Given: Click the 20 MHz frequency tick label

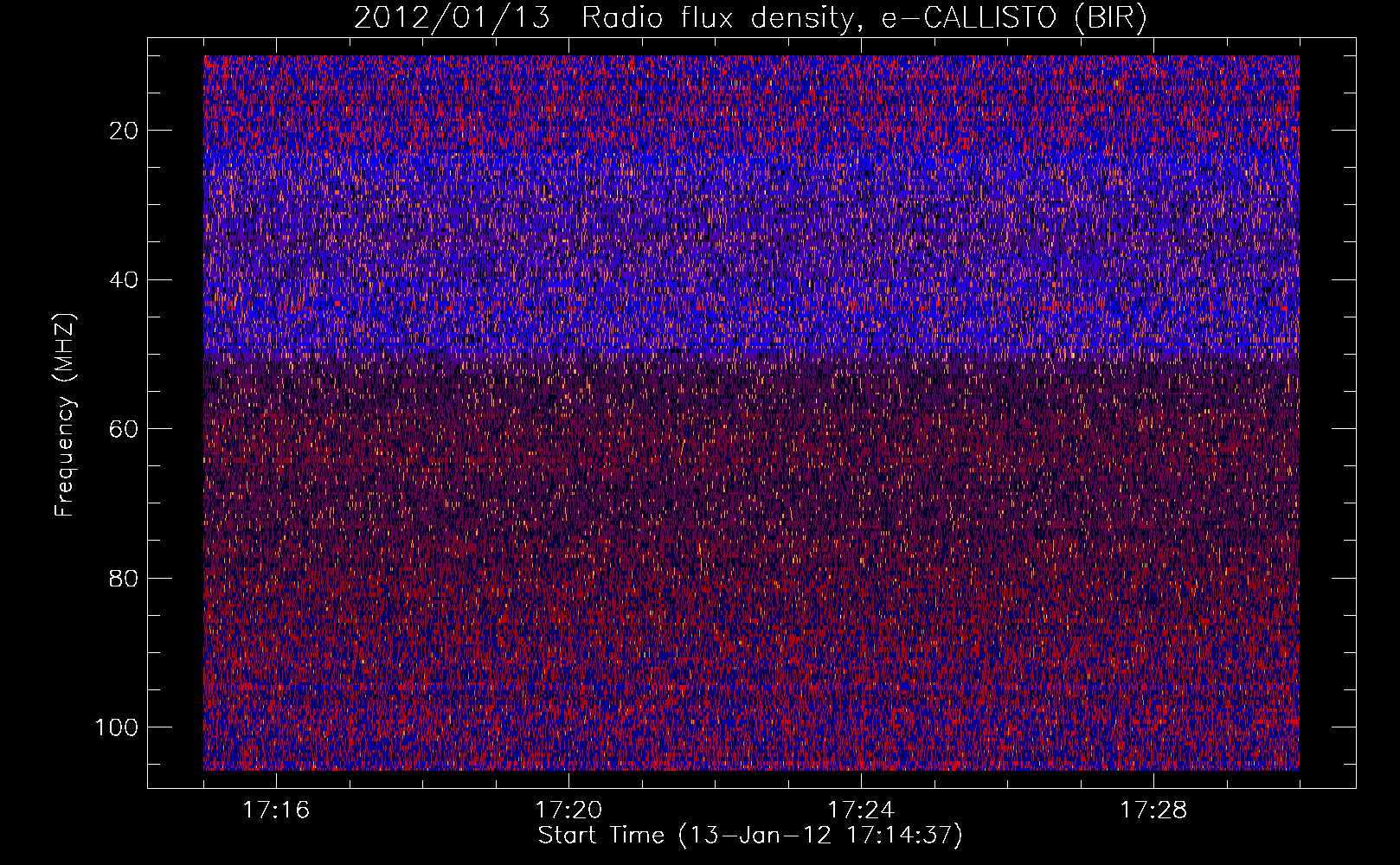Looking at the screenshot, I should pyautogui.click(x=125, y=131).
